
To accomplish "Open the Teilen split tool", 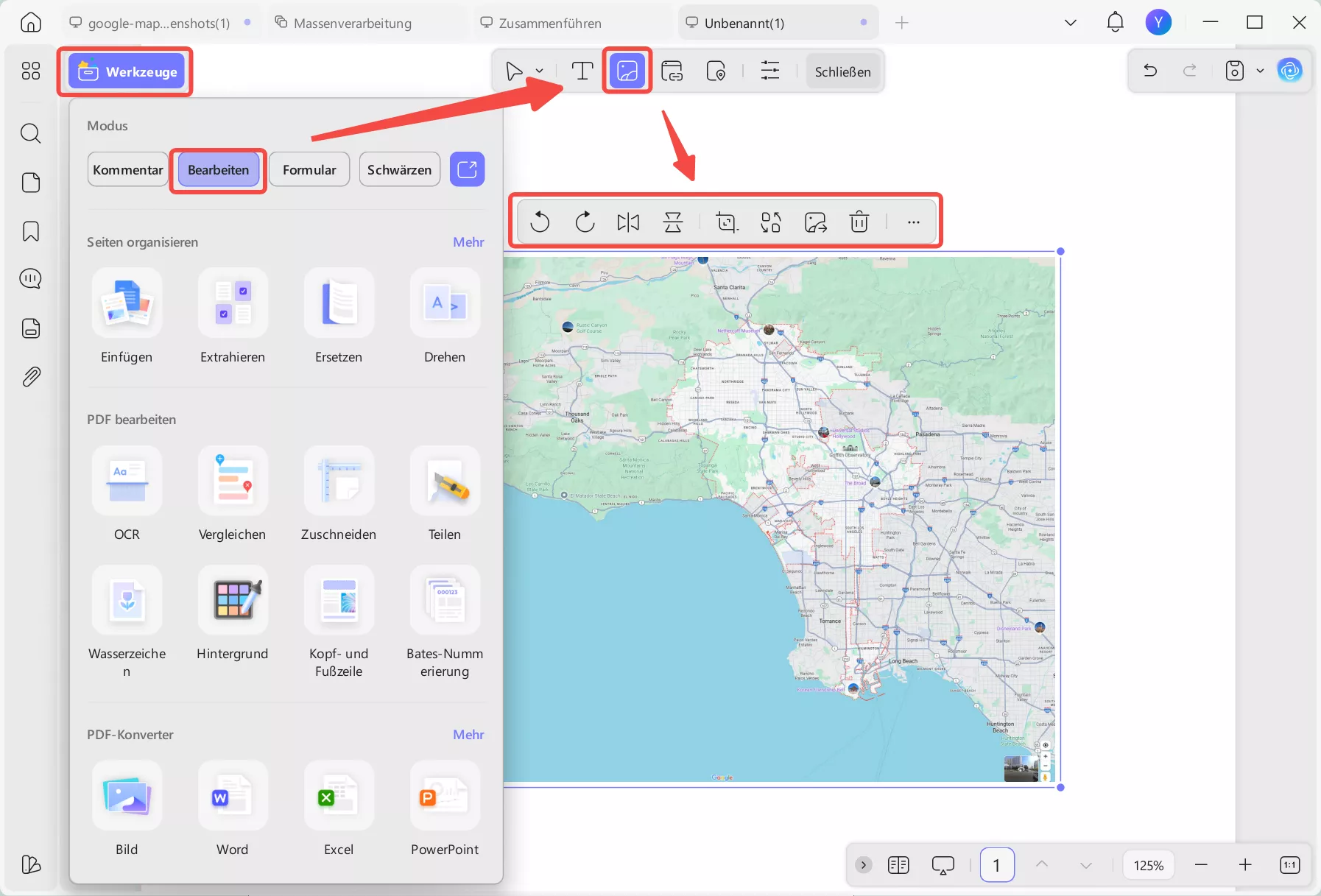I will [445, 494].
